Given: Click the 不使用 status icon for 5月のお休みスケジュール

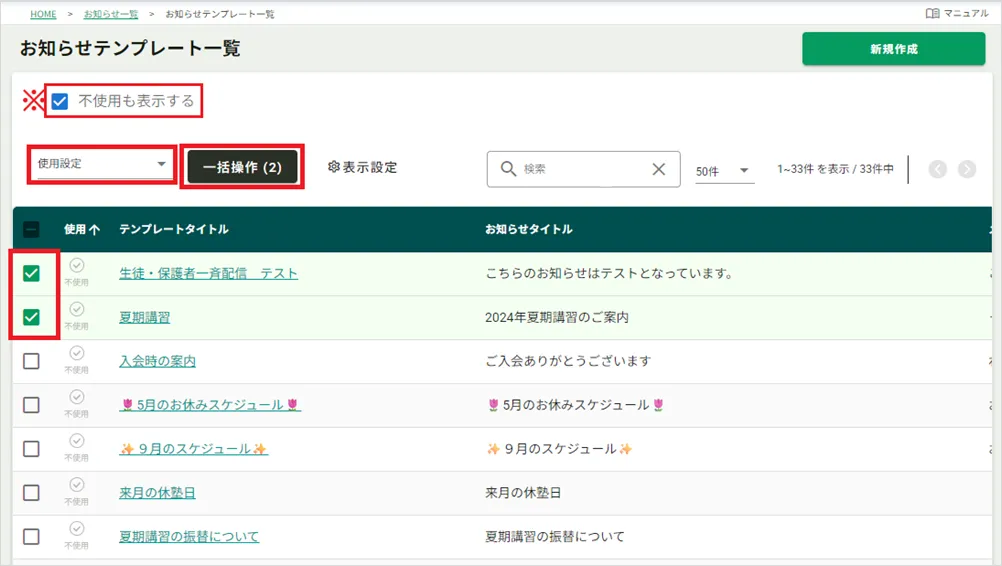Looking at the screenshot, I should (x=77, y=397).
